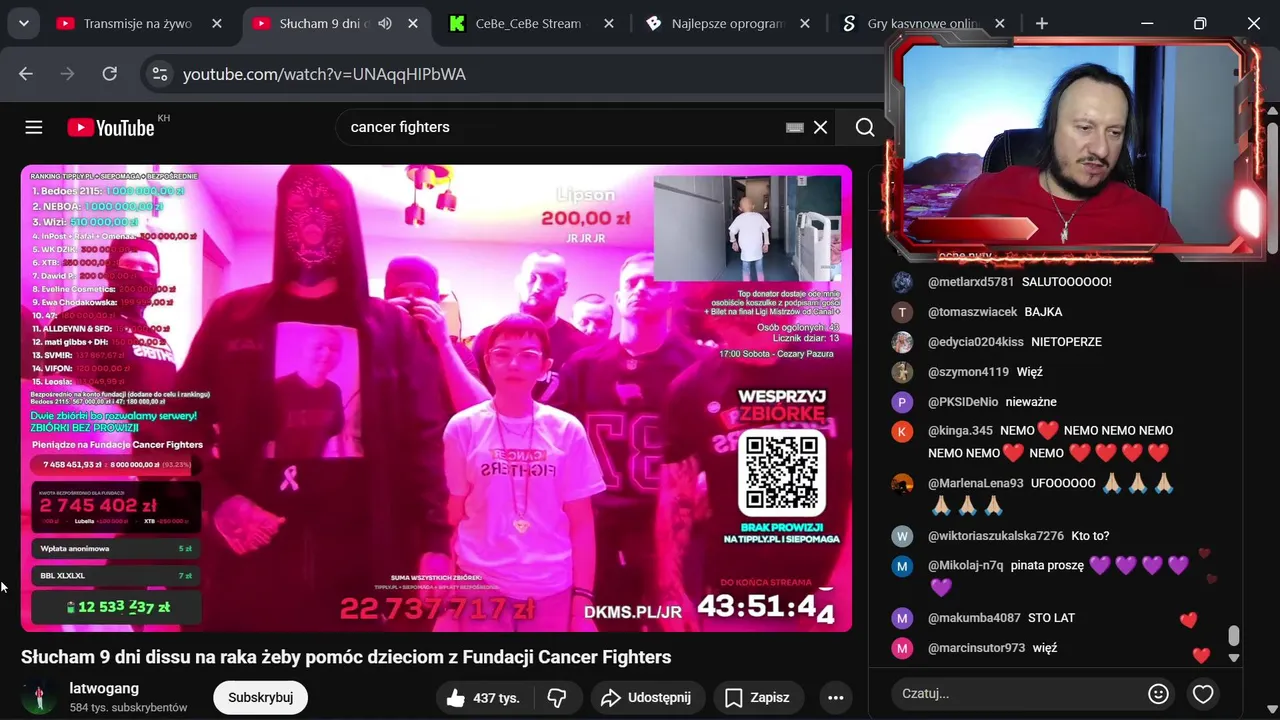
Task: Open on-screen keyboard icon in search
Action: 795,127
